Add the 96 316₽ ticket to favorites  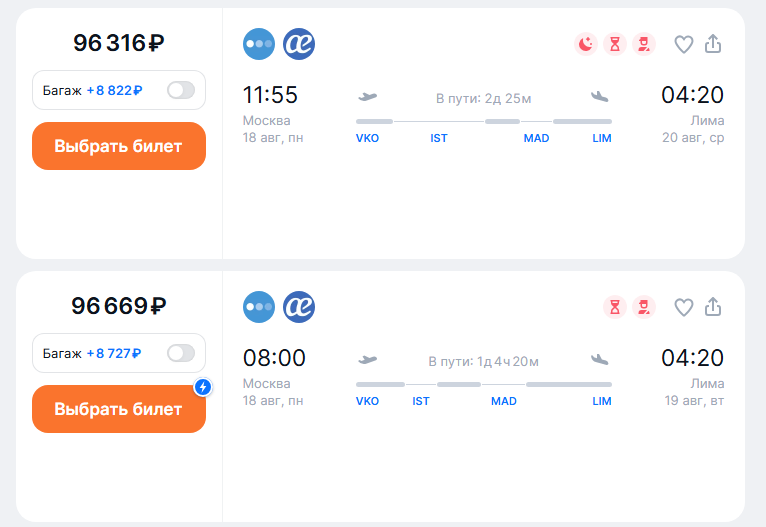coord(684,44)
